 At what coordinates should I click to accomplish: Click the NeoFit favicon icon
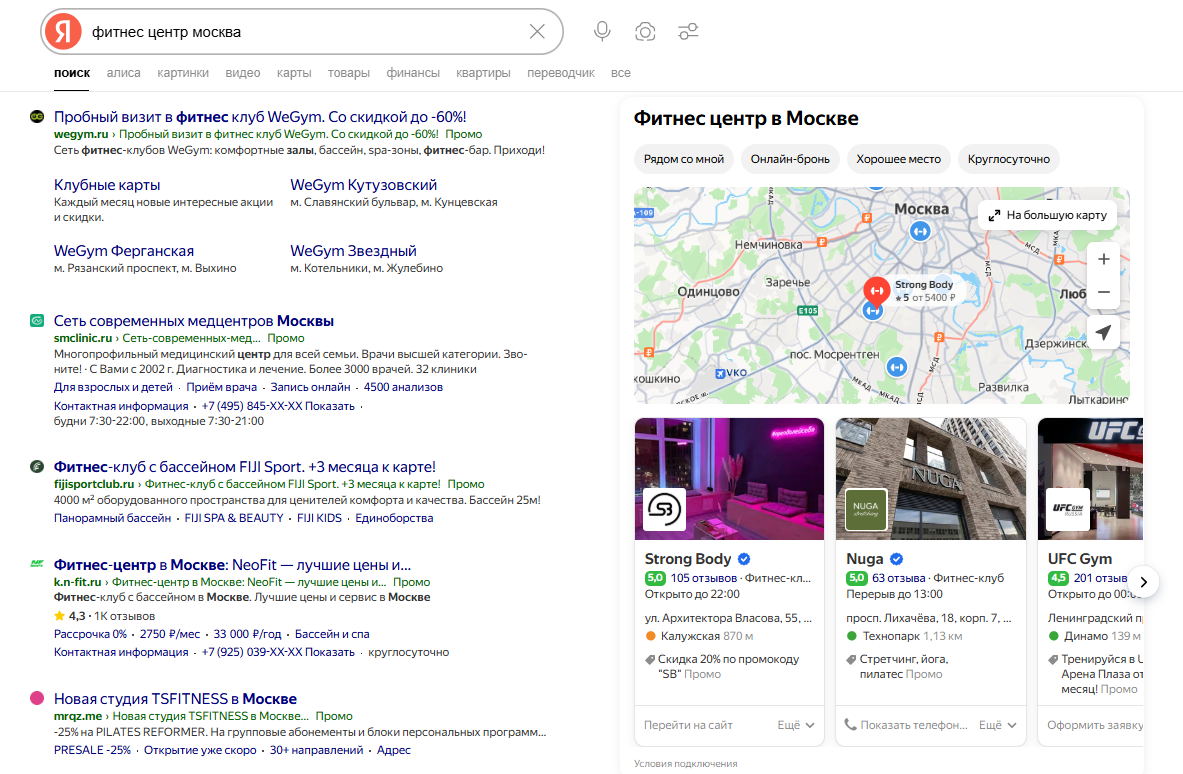pyautogui.click(x=36, y=564)
